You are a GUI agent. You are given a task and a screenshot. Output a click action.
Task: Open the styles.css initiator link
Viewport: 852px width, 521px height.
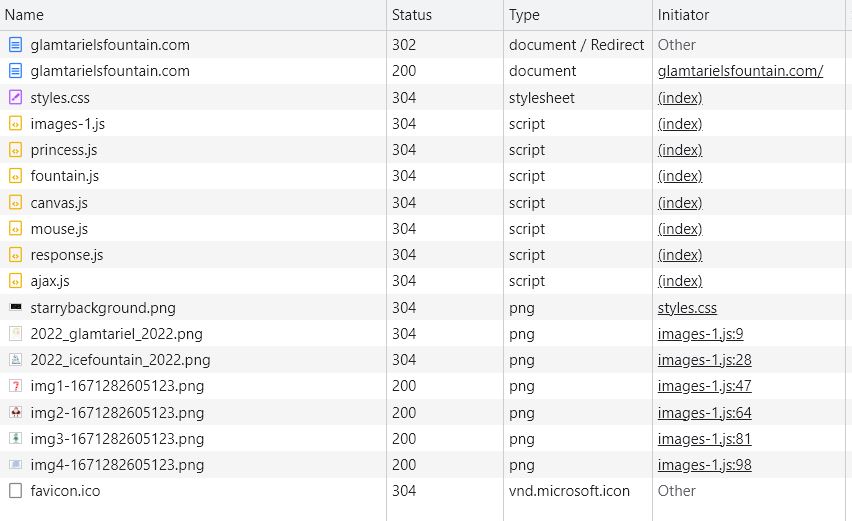(x=687, y=308)
